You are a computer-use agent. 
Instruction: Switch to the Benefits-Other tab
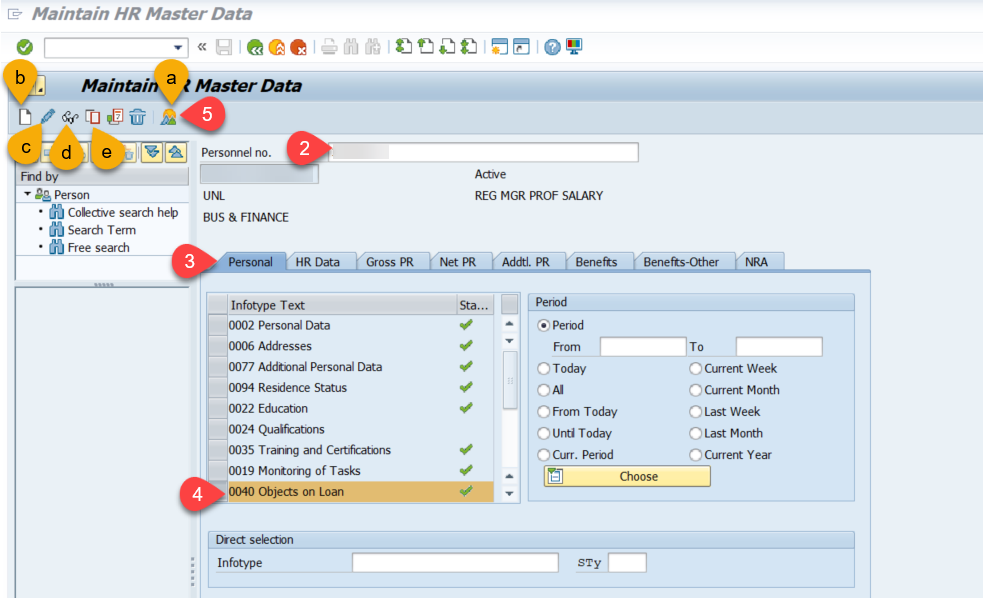(681, 262)
